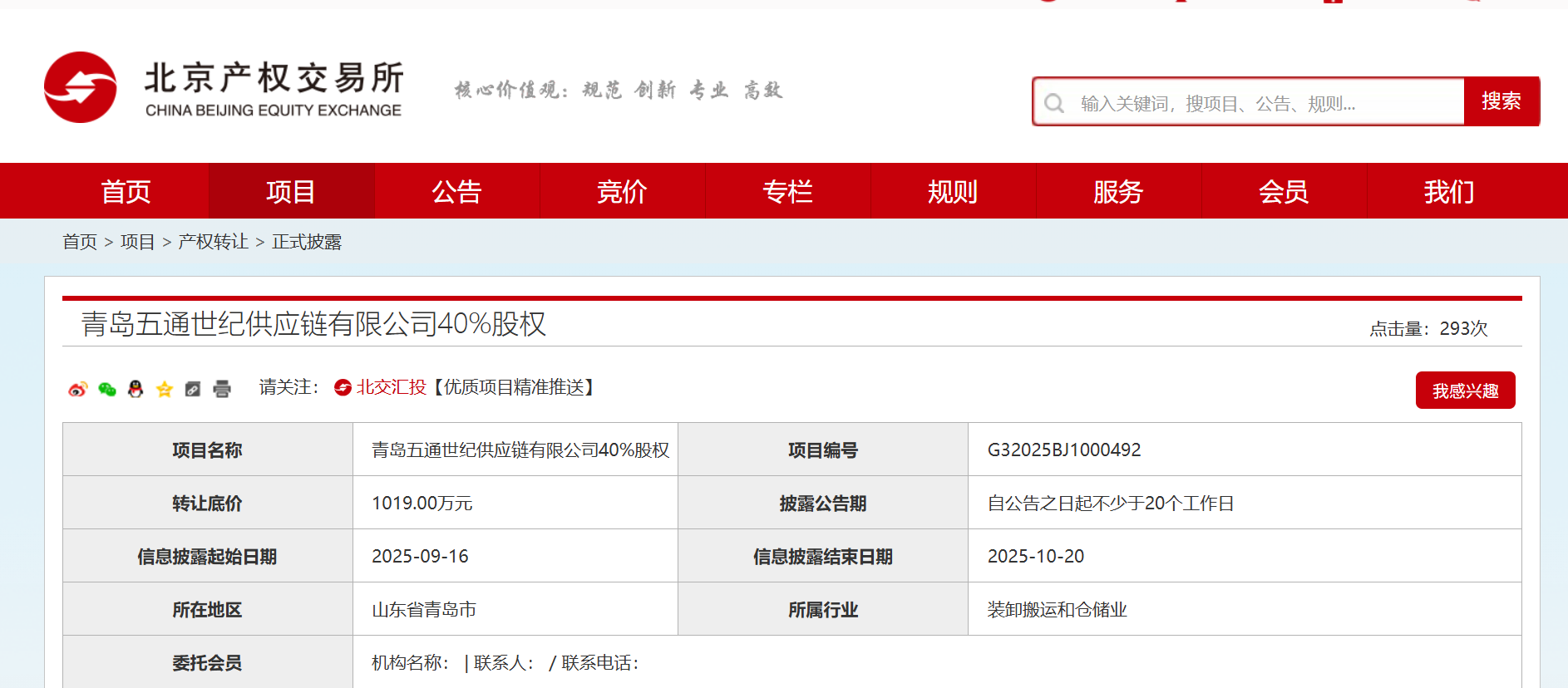This screenshot has width=1568, height=688.
Task: Click the 所属行业 header cell
Action: pos(823,609)
